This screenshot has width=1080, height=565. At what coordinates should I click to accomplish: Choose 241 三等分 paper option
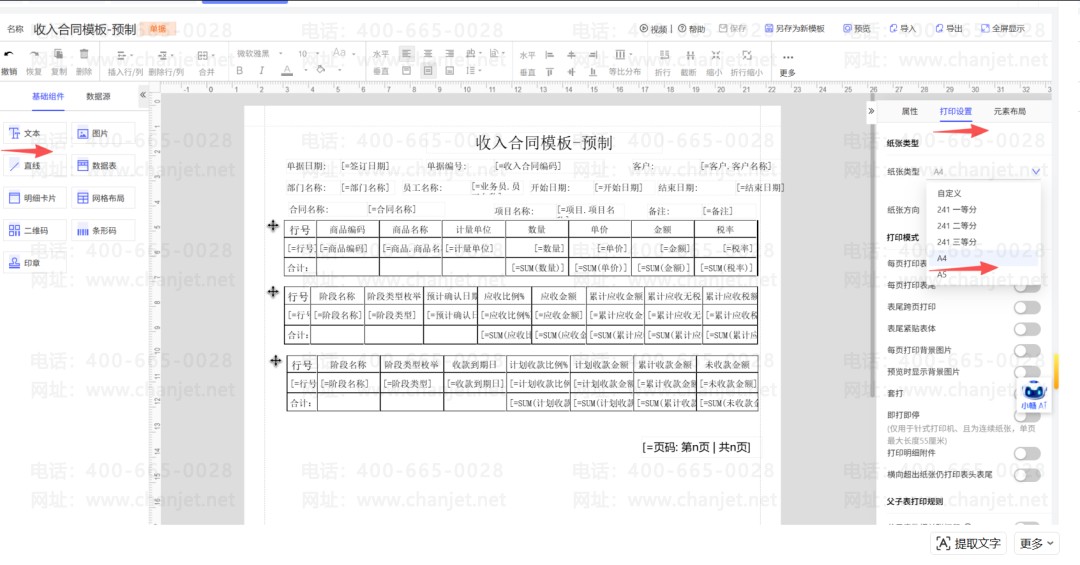(983, 242)
